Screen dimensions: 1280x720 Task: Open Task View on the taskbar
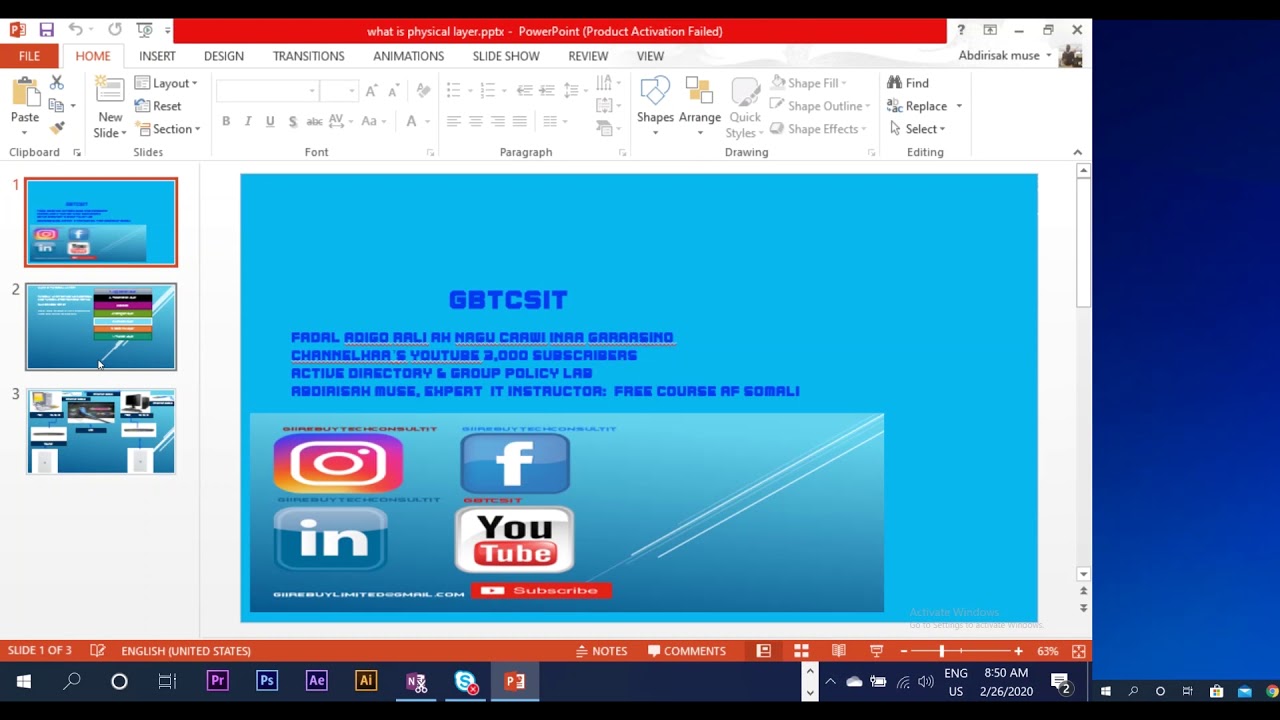click(167, 682)
